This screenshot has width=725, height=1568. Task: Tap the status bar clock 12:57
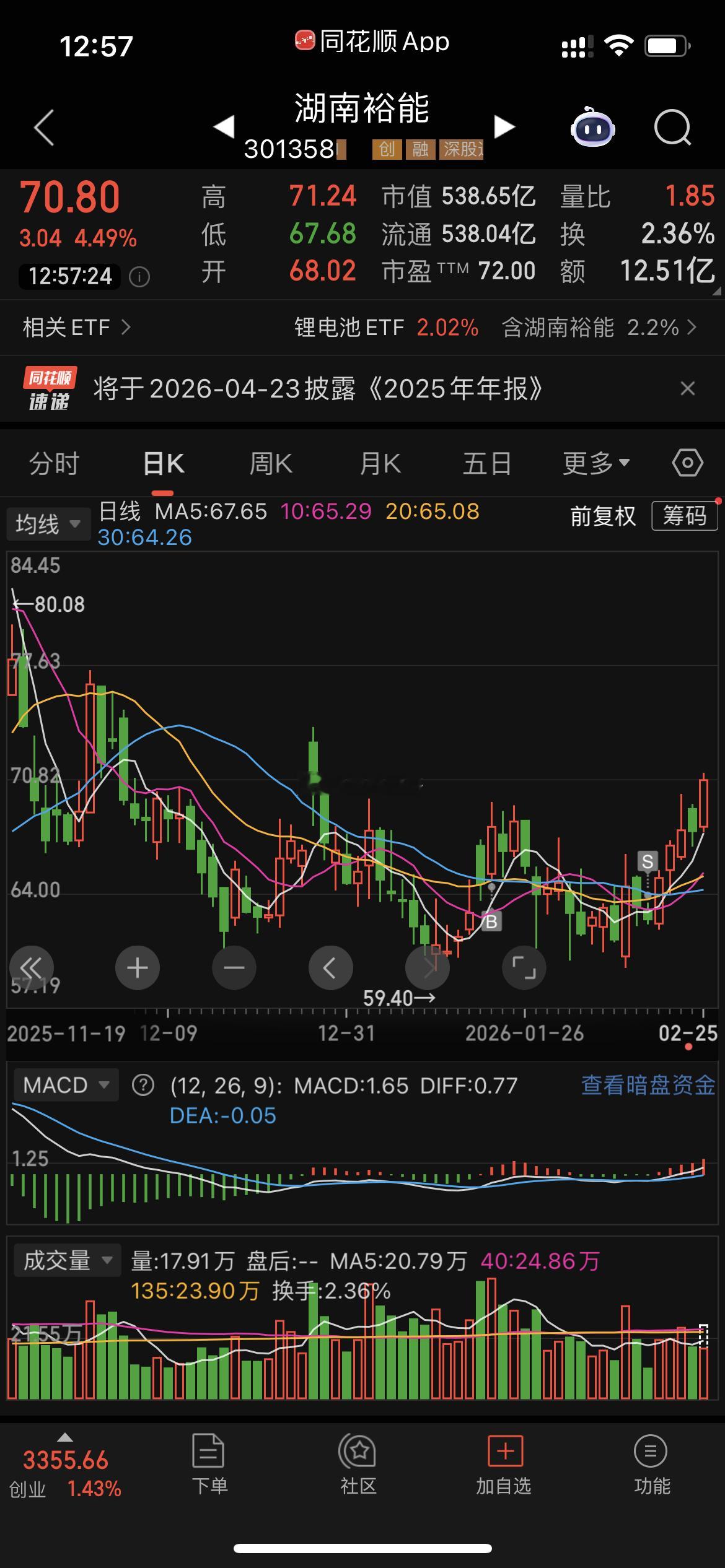pyautogui.click(x=96, y=46)
